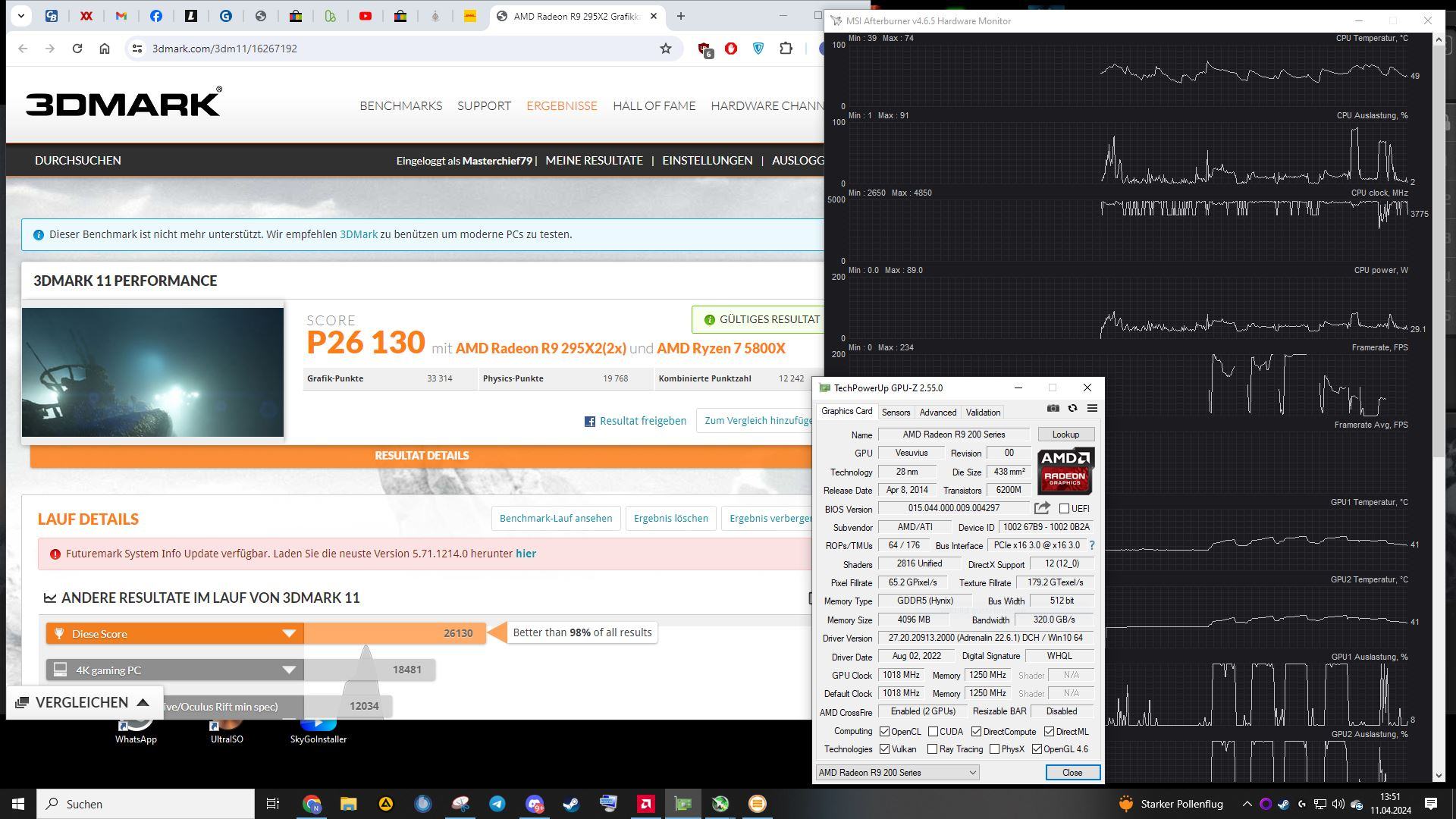The width and height of the screenshot is (1456, 819).
Task: Toggle the DirectCompute checkbox
Action: 976,732
